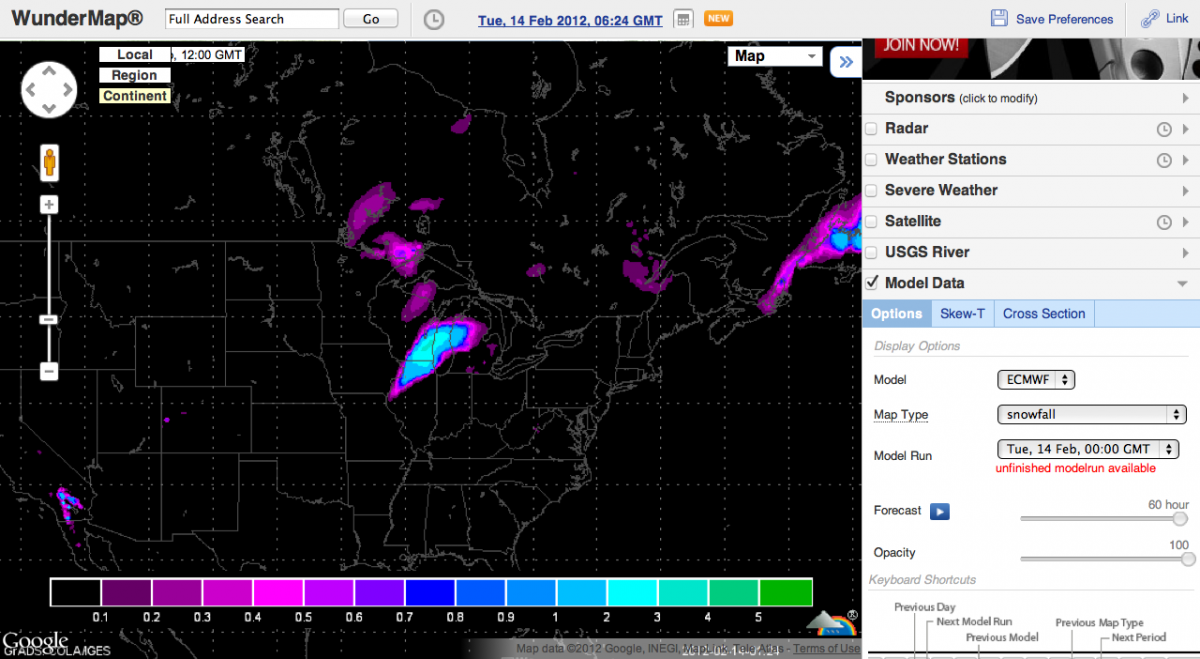This screenshot has width=1200, height=659.
Task: Click the Save Preferences disk icon
Action: click(999, 18)
